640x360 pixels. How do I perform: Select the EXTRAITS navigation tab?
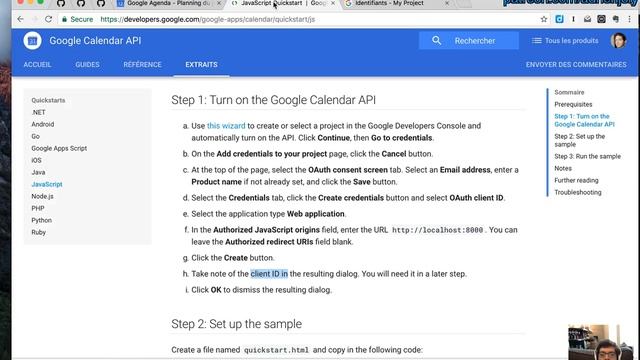click(201, 64)
